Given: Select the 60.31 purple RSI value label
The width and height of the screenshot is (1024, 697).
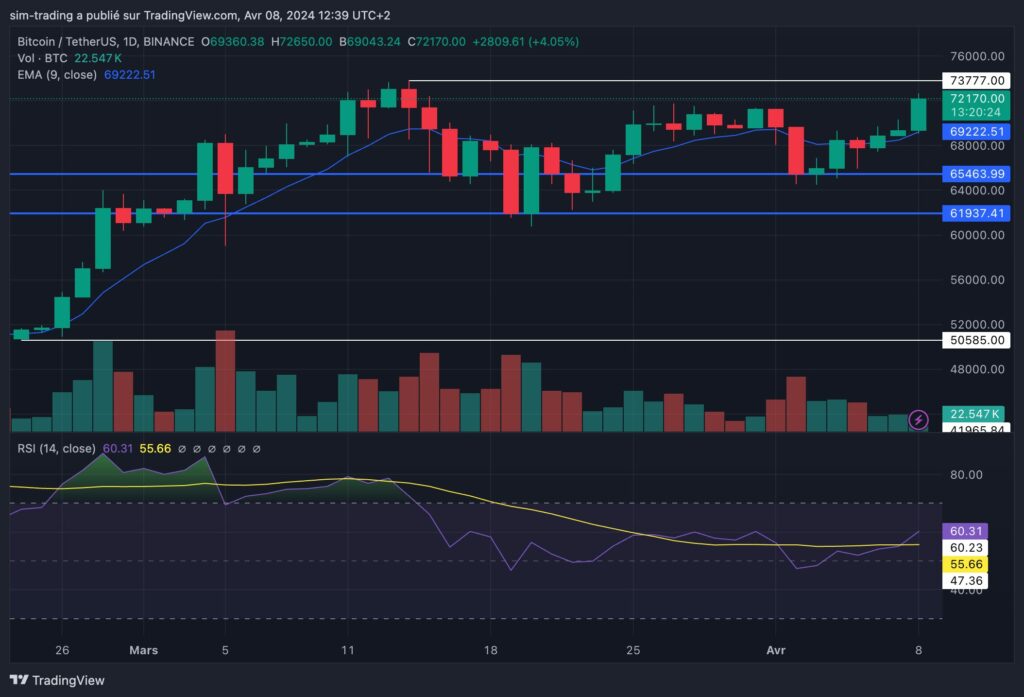Looking at the screenshot, I should click(964, 531).
